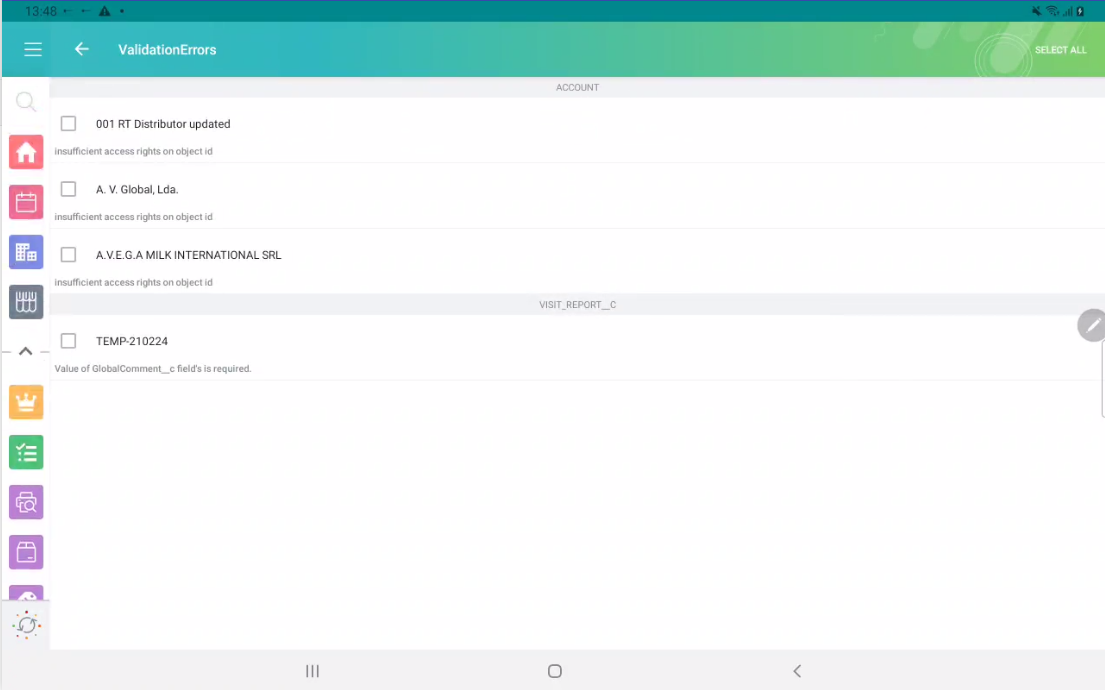Select the purple package box icon
The image size is (1105, 690).
point(26,552)
